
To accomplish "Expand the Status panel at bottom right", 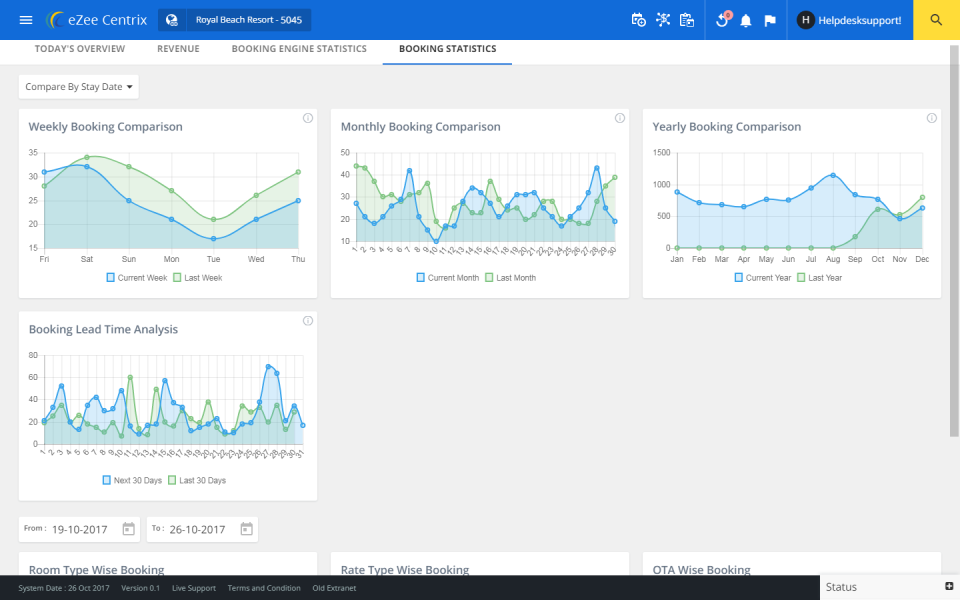I will (x=947, y=585).
